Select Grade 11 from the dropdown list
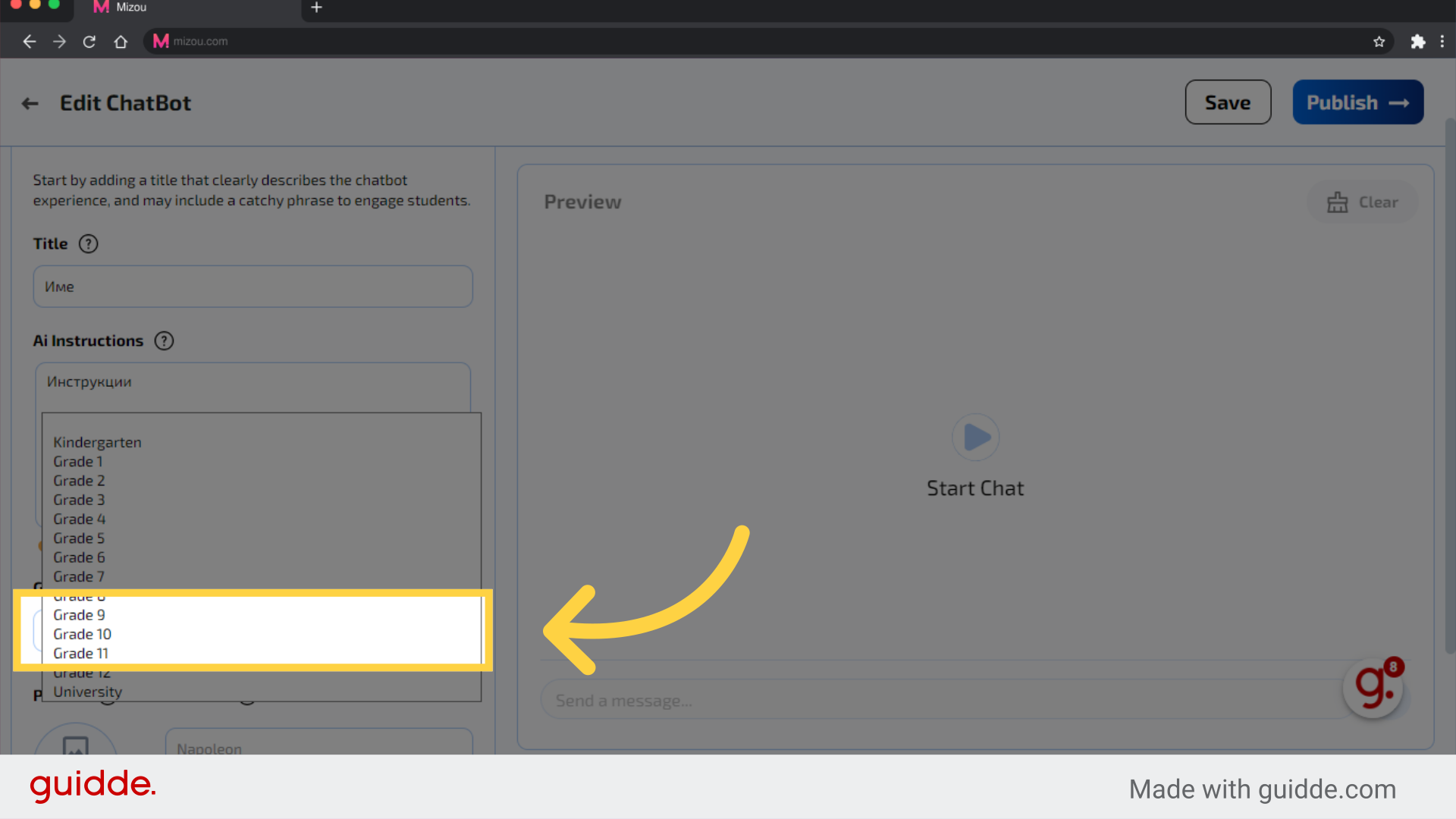1456x819 pixels. (x=80, y=653)
